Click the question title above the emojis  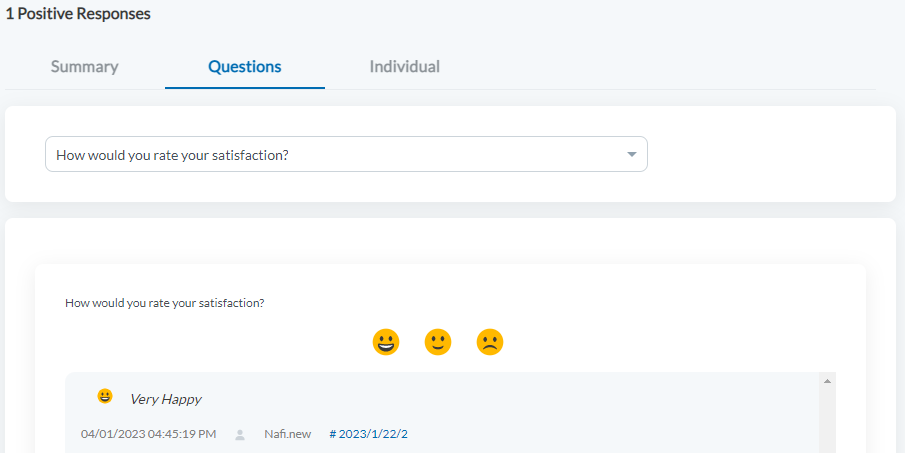click(x=165, y=302)
